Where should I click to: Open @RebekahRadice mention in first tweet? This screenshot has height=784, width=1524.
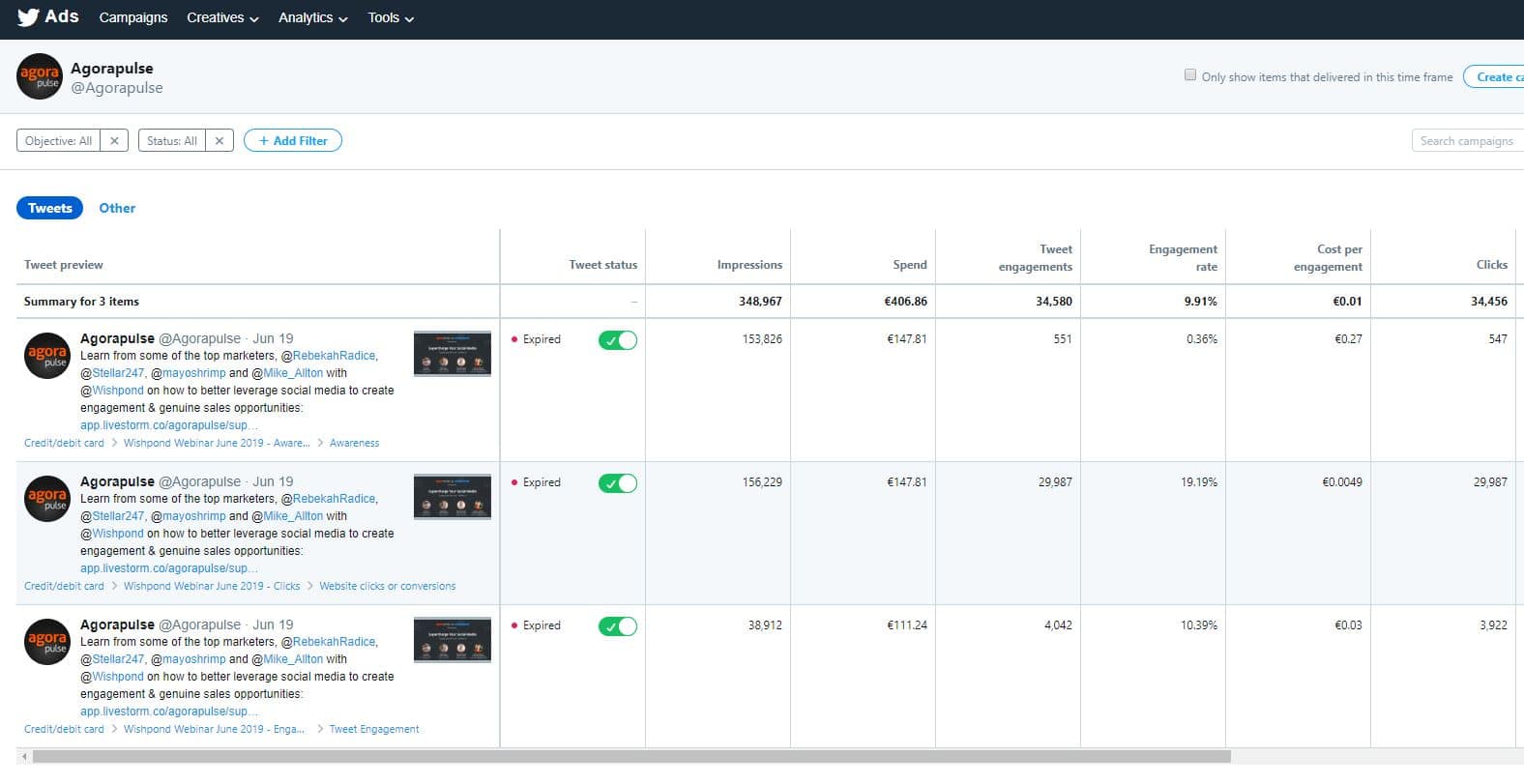click(329, 356)
